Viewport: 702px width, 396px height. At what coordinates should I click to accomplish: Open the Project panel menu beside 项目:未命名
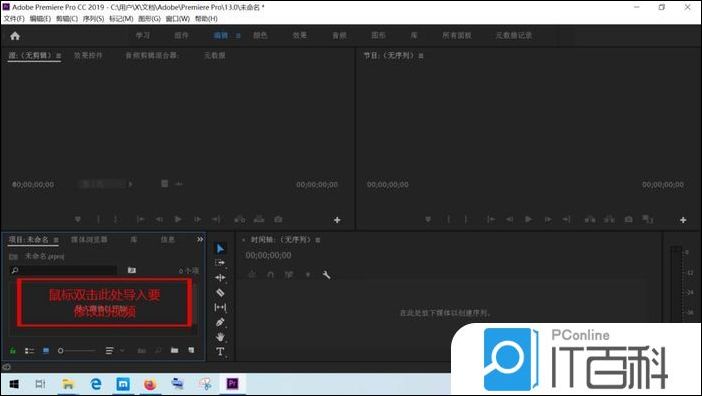(x=56, y=240)
